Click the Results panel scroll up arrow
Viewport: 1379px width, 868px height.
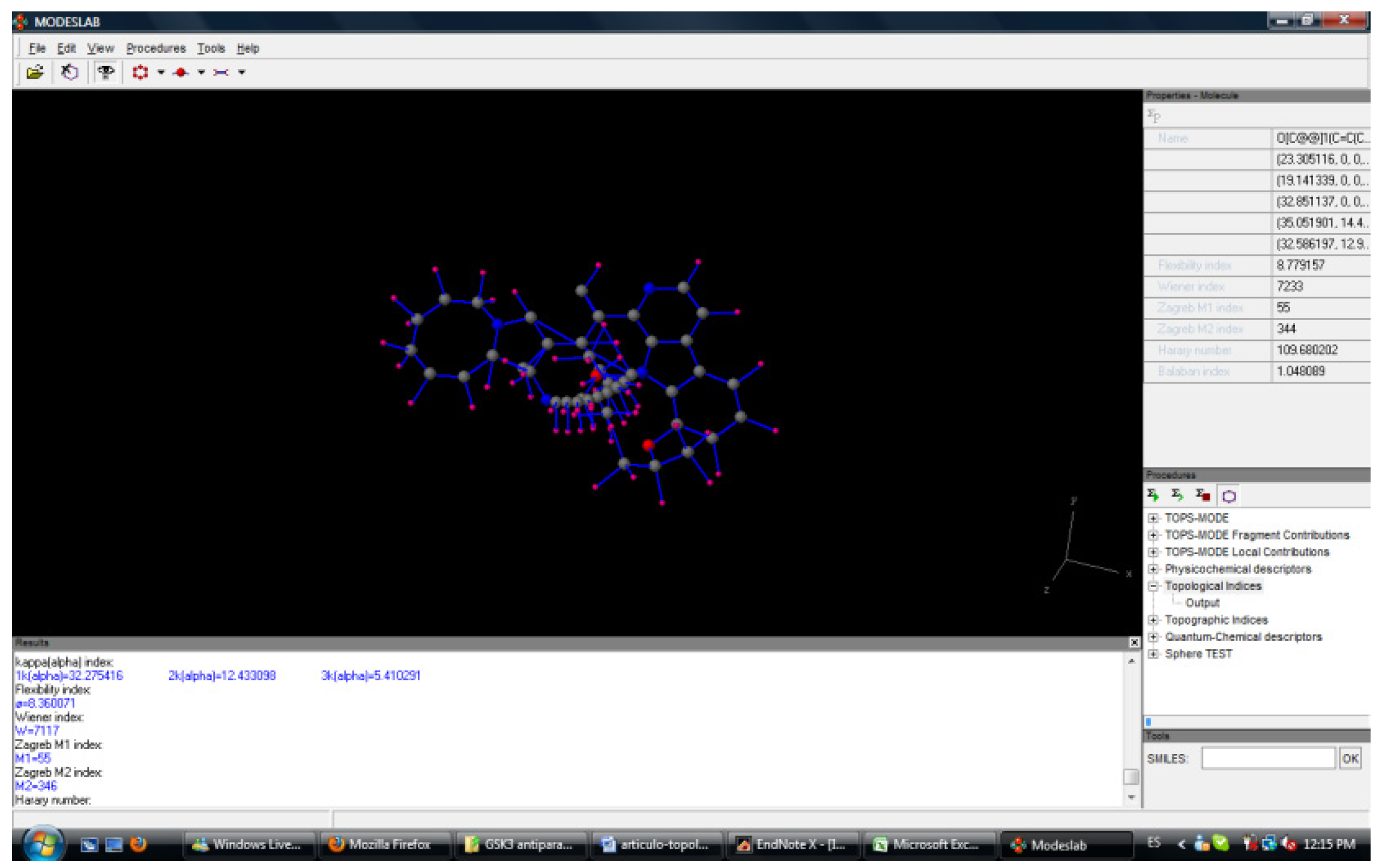tap(1131, 661)
